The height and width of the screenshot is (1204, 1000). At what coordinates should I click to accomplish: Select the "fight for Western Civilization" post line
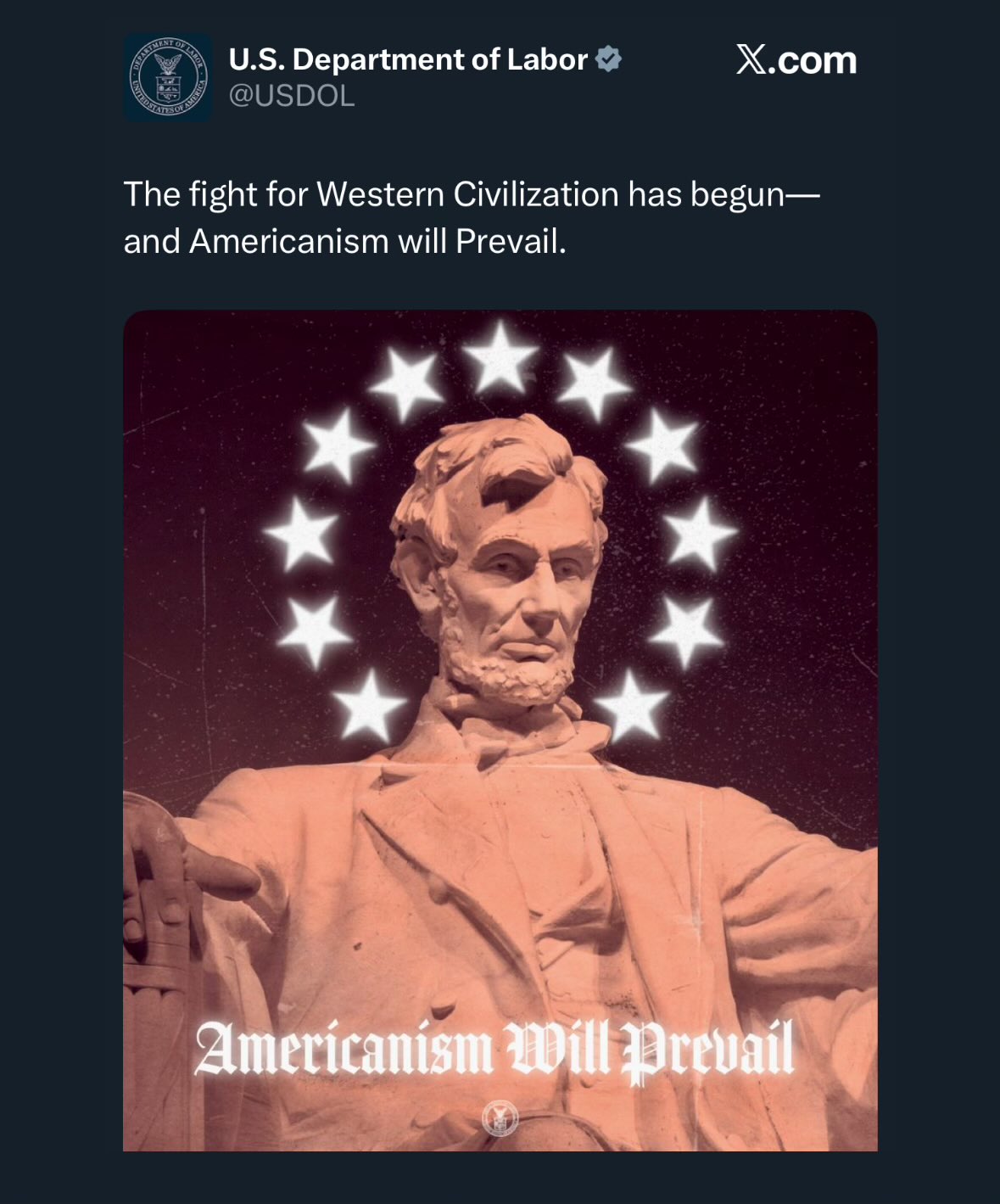coord(472,194)
